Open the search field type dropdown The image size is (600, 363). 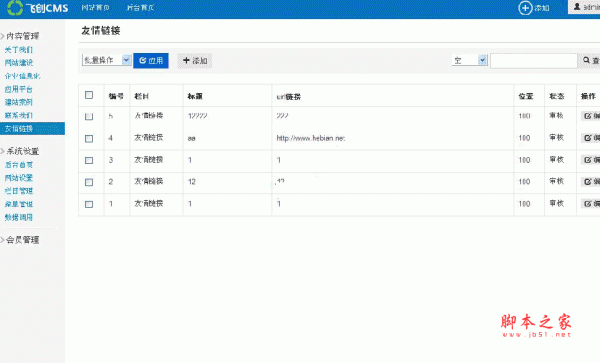coord(470,60)
